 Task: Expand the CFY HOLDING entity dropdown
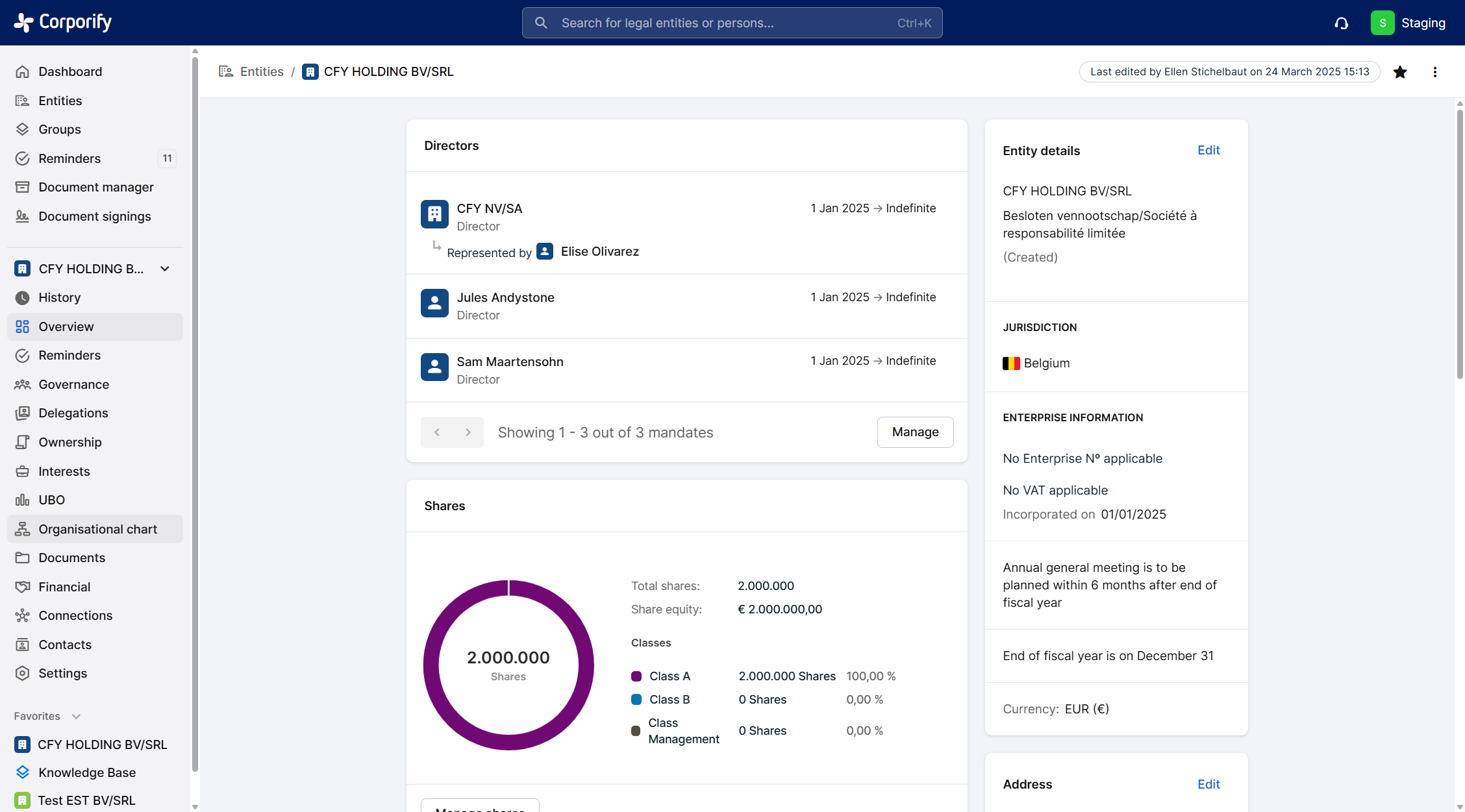tap(165, 269)
